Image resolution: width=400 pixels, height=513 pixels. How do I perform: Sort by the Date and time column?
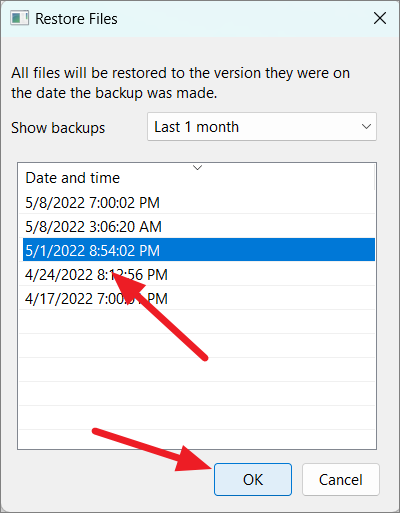pos(73,178)
